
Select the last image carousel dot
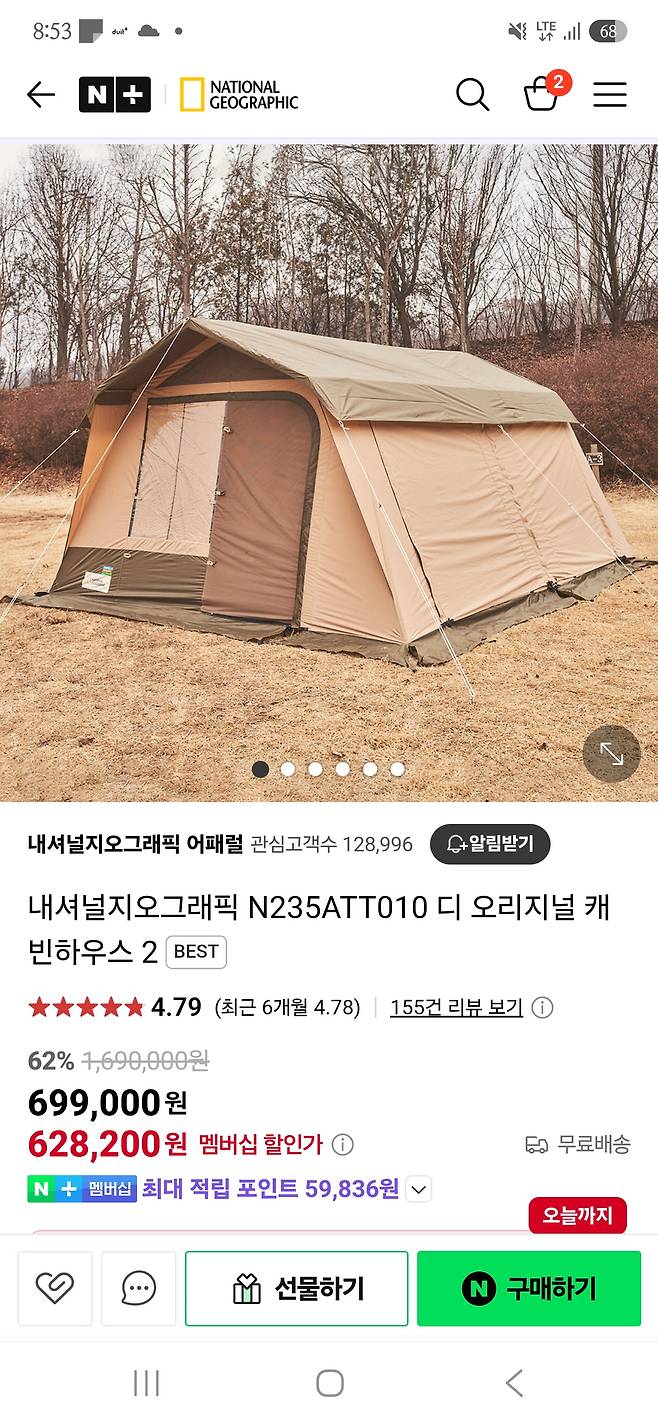point(397,769)
